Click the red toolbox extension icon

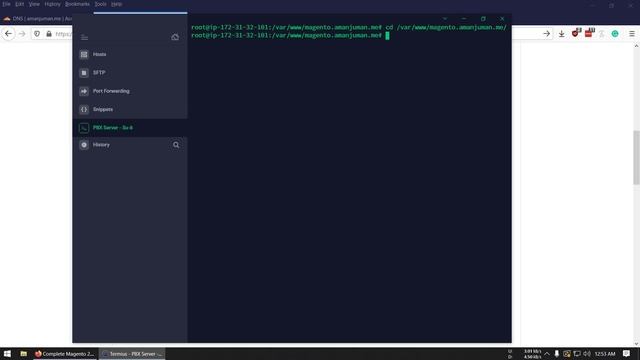589,33
